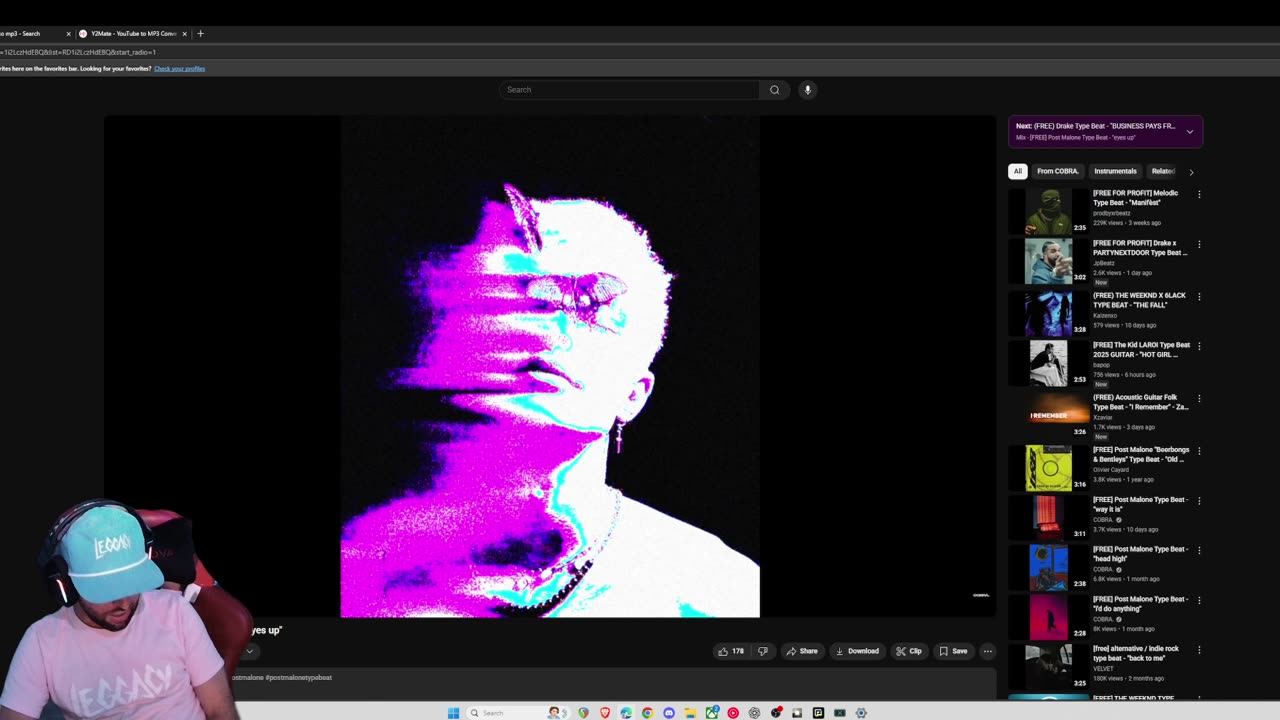The width and height of the screenshot is (1280, 720).
Task: Open Kid LAROI "HOT GIRL" thumbnail
Action: click(x=1048, y=363)
